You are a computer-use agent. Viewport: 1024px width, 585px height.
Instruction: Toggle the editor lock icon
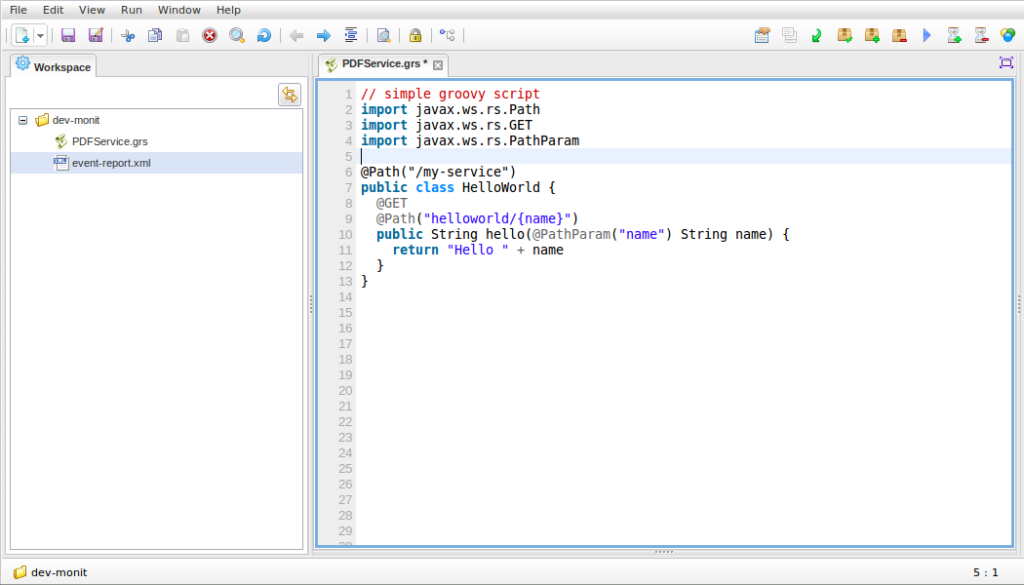pos(414,34)
